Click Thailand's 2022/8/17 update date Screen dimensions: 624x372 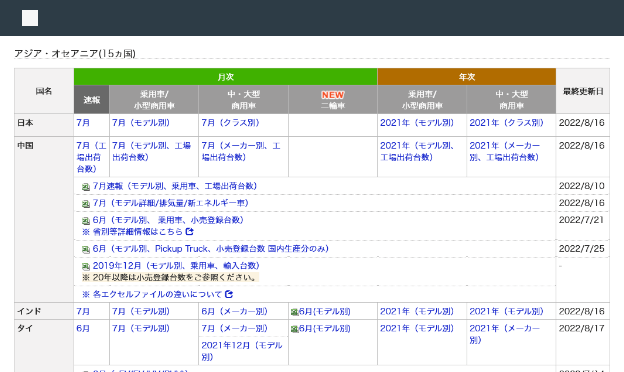[x=581, y=328]
